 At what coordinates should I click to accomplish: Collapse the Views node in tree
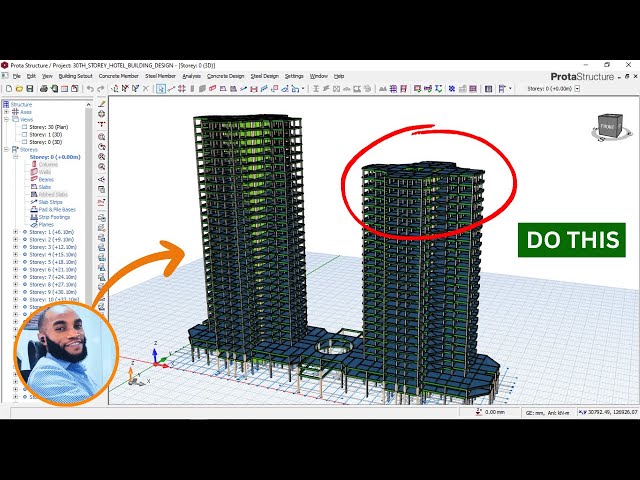[x=6, y=120]
